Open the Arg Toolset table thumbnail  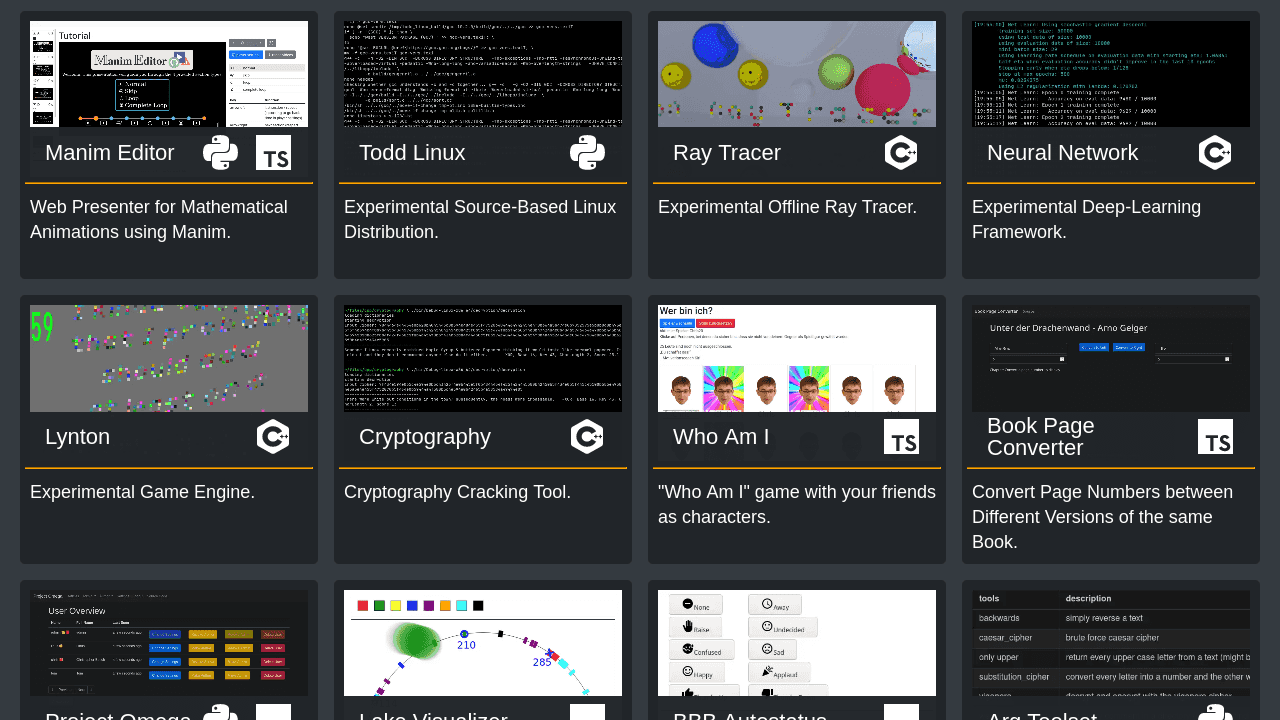[x=1111, y=643]
